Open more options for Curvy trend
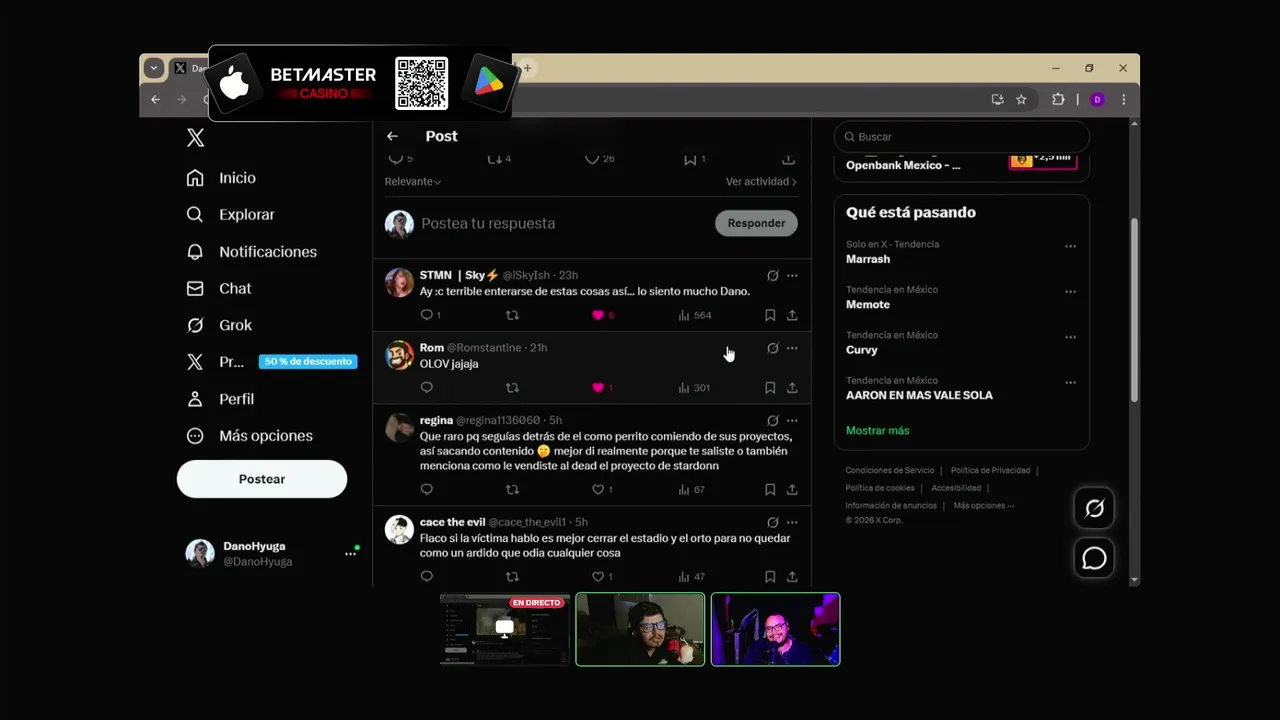1280x720 pixels. (1070, 337)
